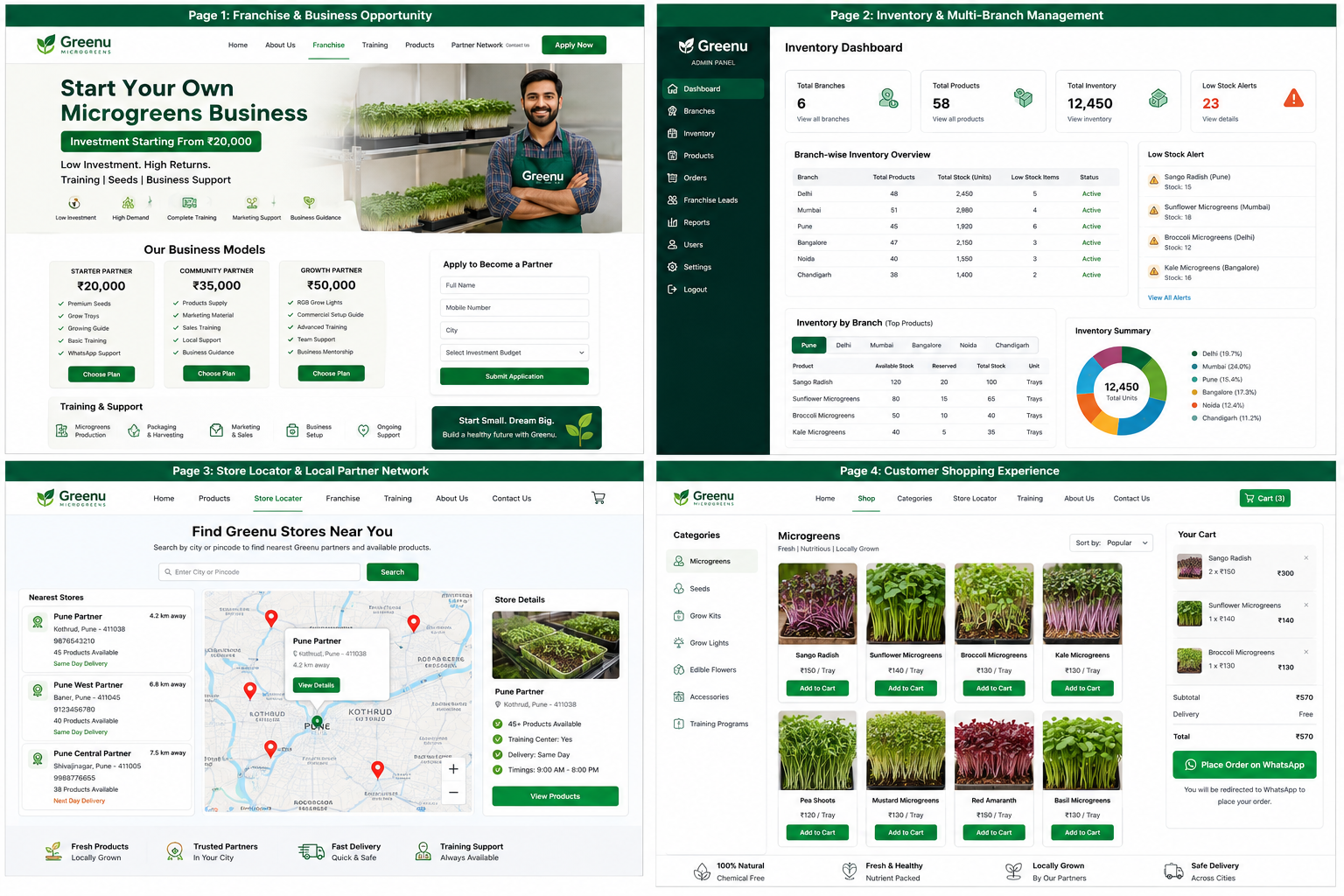Remove Sango Radish from Your Cart
This screenshot has height=896, width=1344.
(1306, 557)
